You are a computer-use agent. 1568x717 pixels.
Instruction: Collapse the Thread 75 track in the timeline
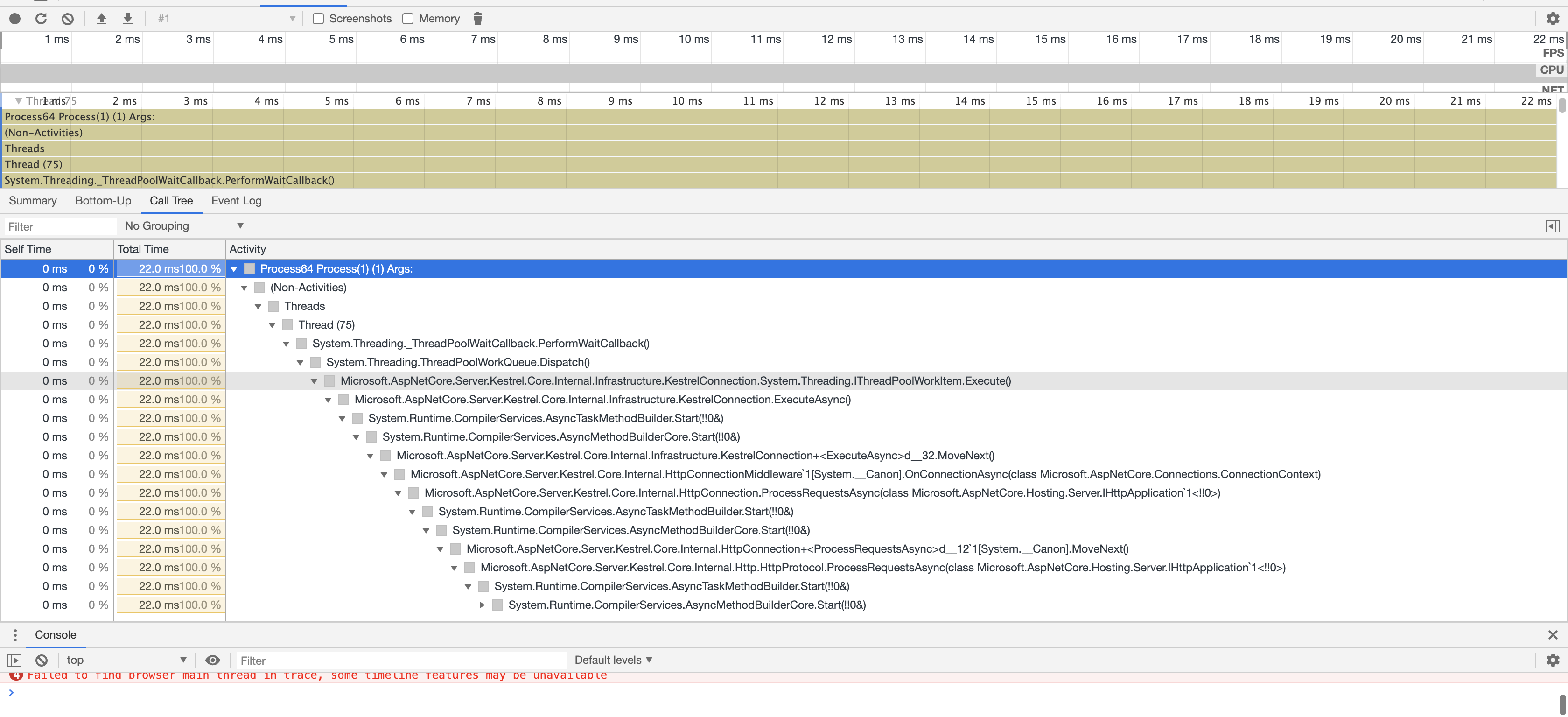[x=18, y=101]
